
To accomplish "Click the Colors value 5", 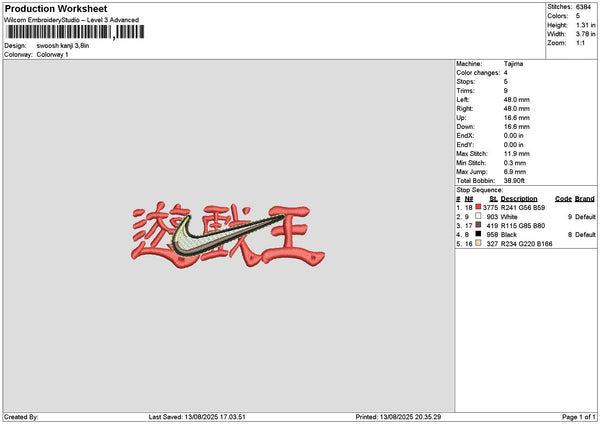I will pyautogui.click(x=578, y=16).
